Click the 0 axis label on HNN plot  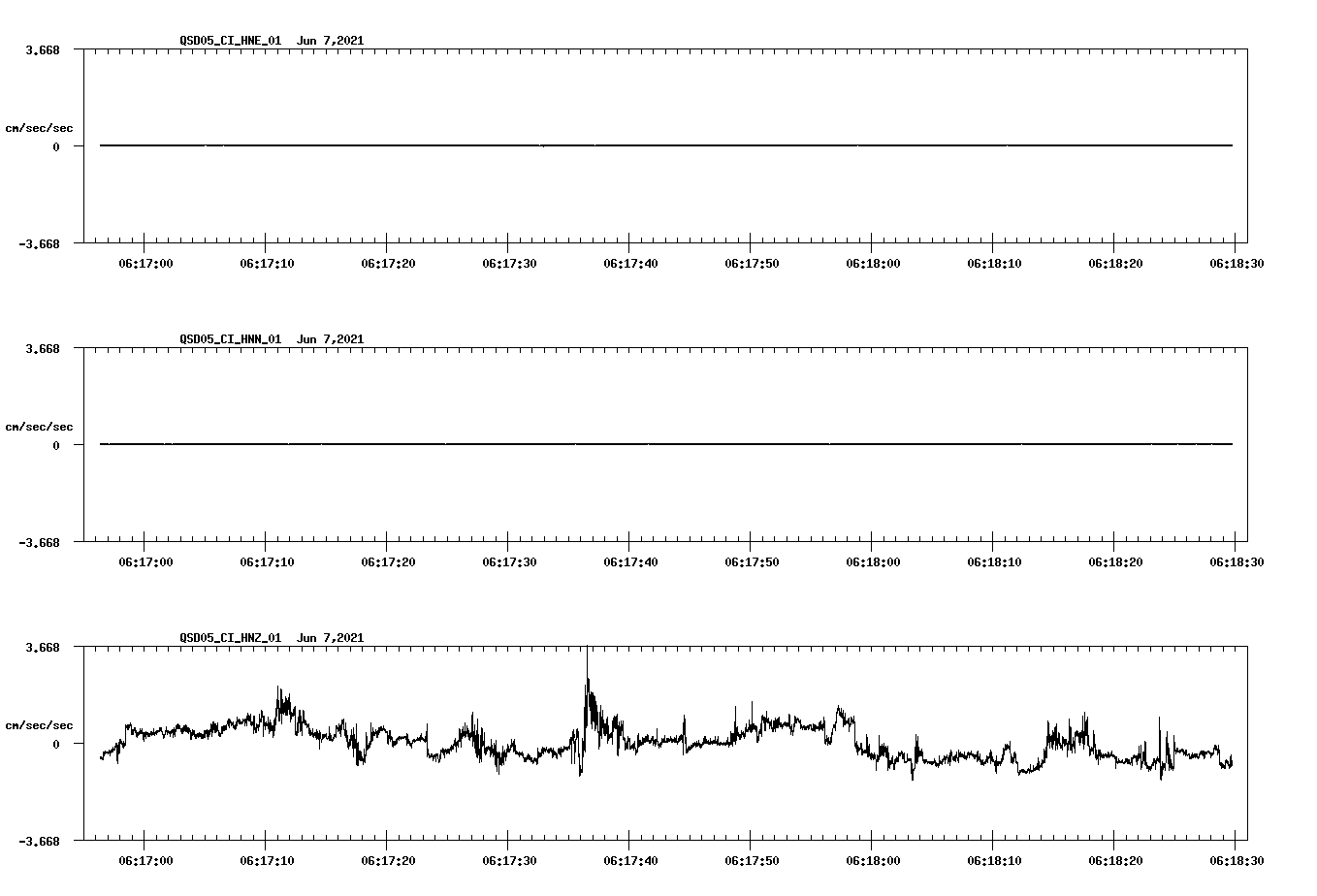pos(56,446)
